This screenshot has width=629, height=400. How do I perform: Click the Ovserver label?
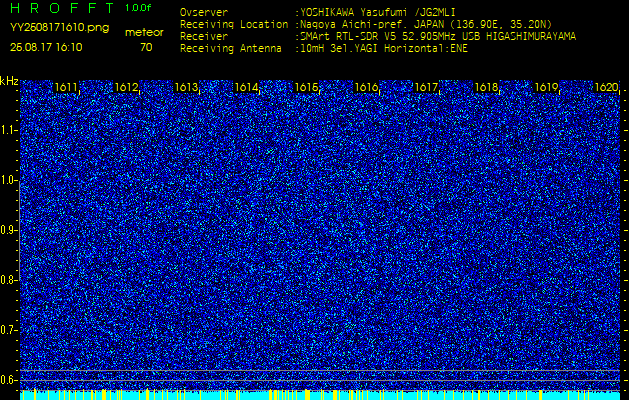(204, 12)
